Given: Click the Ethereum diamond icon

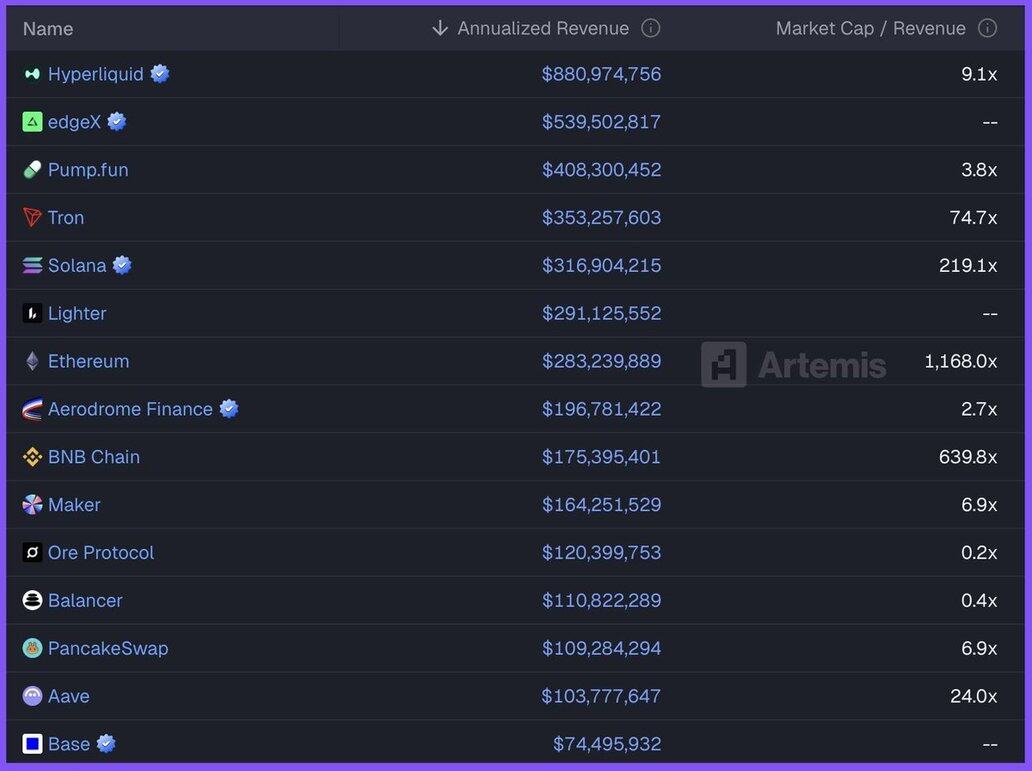Looking at the screenshot, I should (x=32, y=361).
